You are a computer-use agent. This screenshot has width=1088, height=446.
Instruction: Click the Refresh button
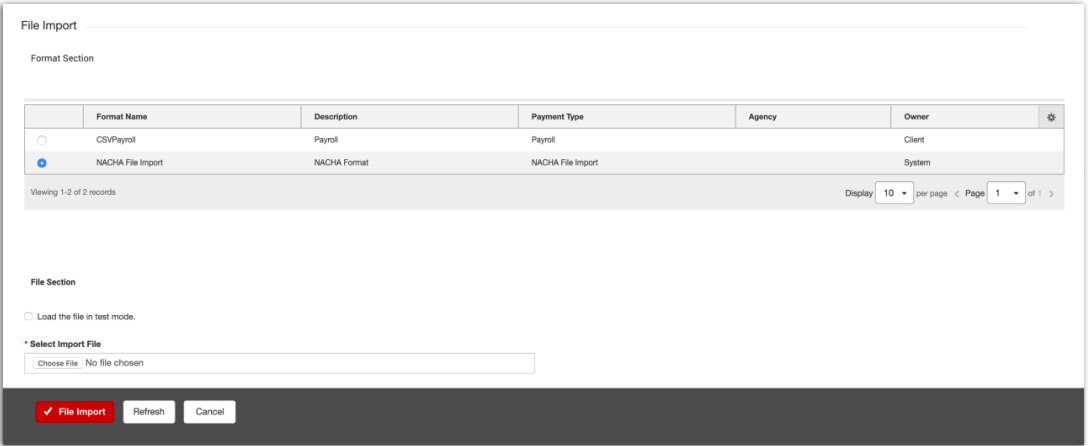tap(149, 412)
